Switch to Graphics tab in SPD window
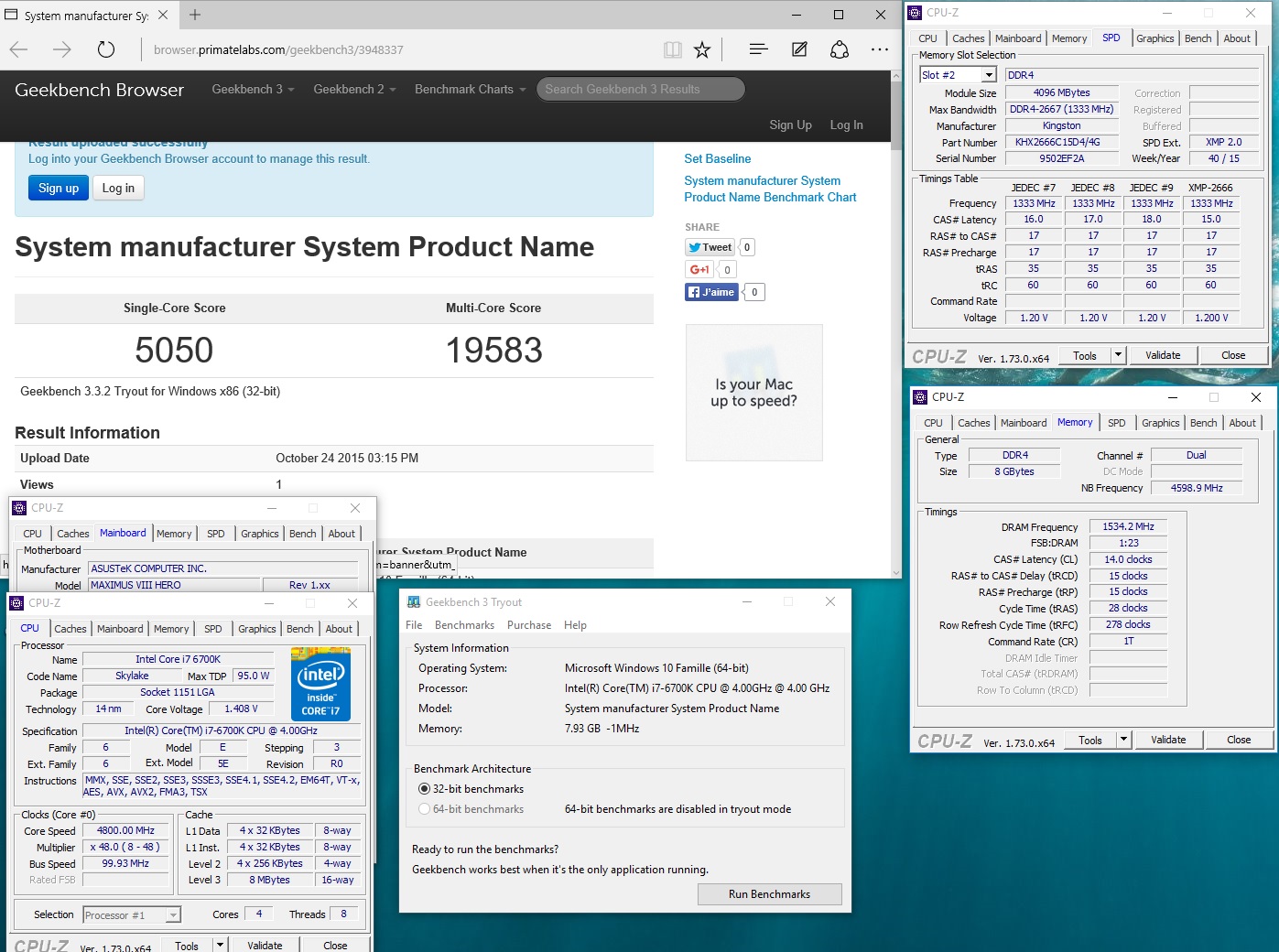Screen dimensions: 1279x952 tap(1154, 38)
